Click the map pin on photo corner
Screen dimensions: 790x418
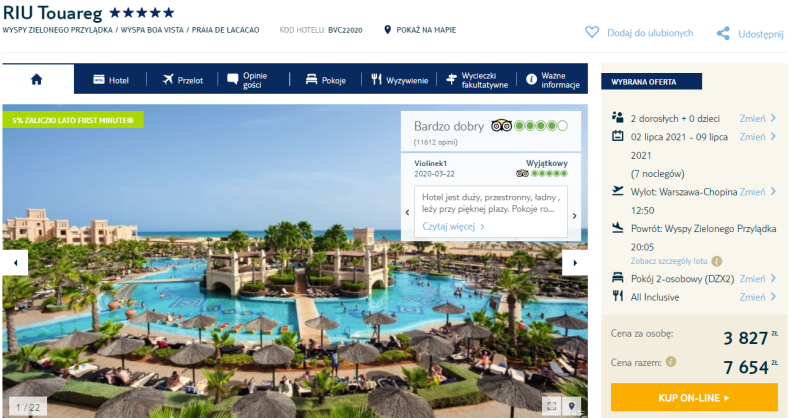coord(571,406)
